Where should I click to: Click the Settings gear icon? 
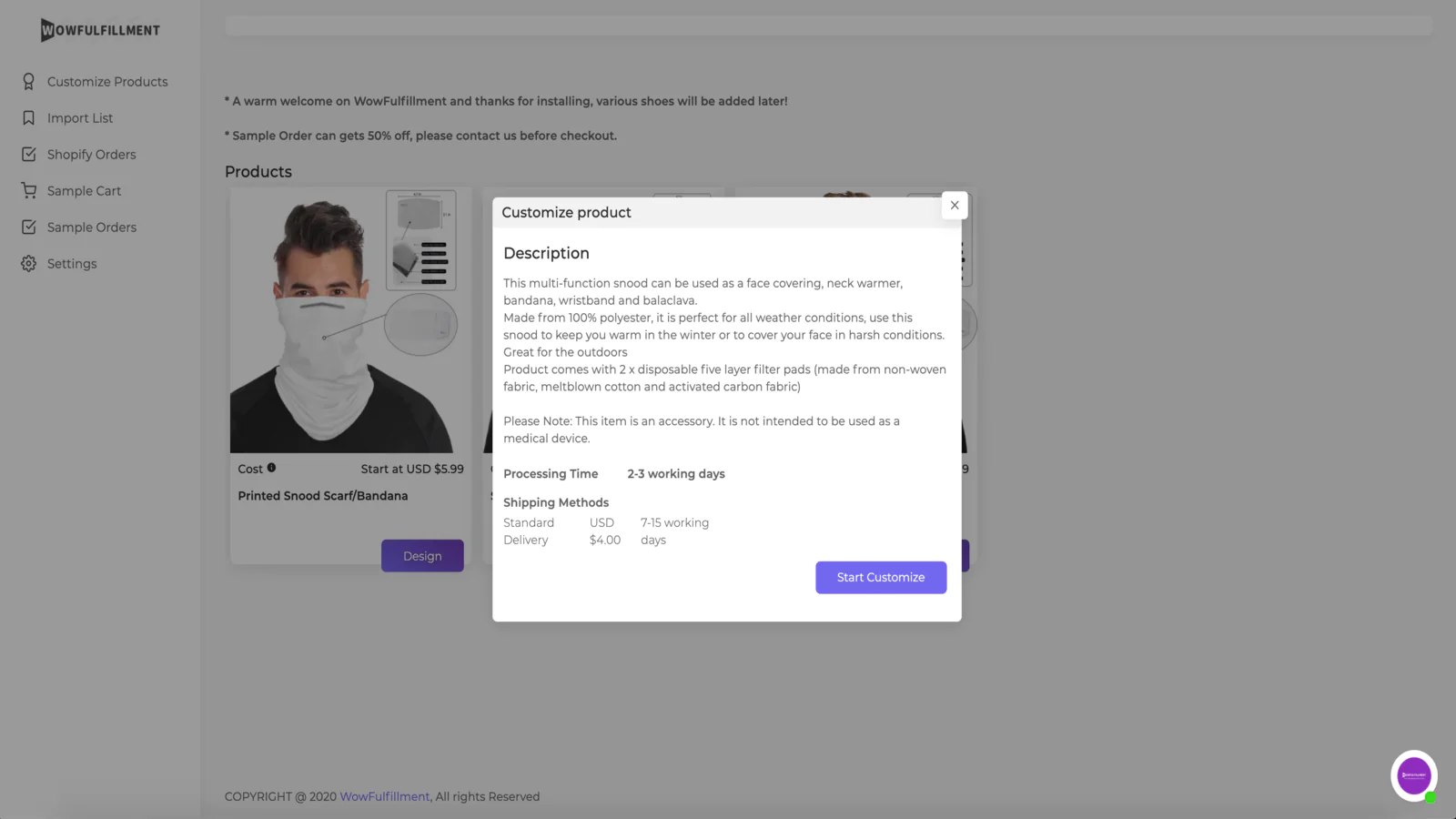[x=29, y=264]
